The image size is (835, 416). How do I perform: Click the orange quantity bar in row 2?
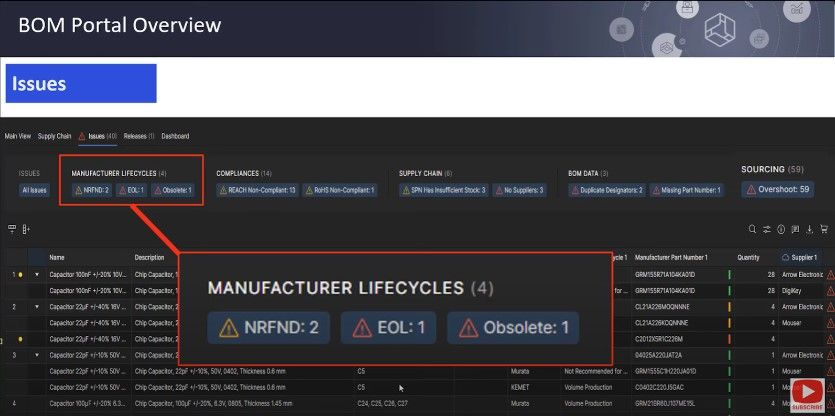tap(732, 306)
